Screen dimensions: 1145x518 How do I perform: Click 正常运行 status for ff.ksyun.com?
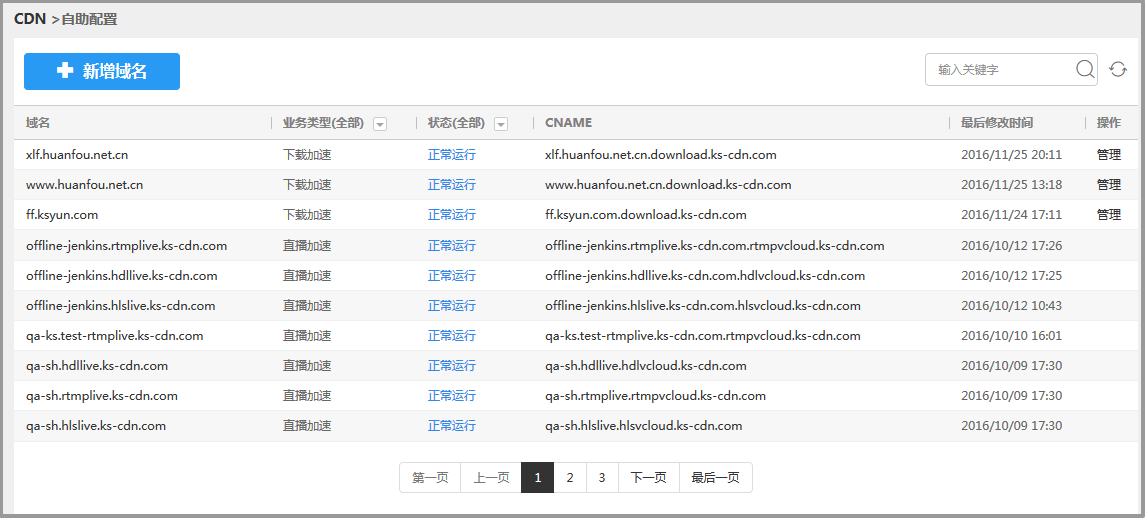click(x=452, y=215)
